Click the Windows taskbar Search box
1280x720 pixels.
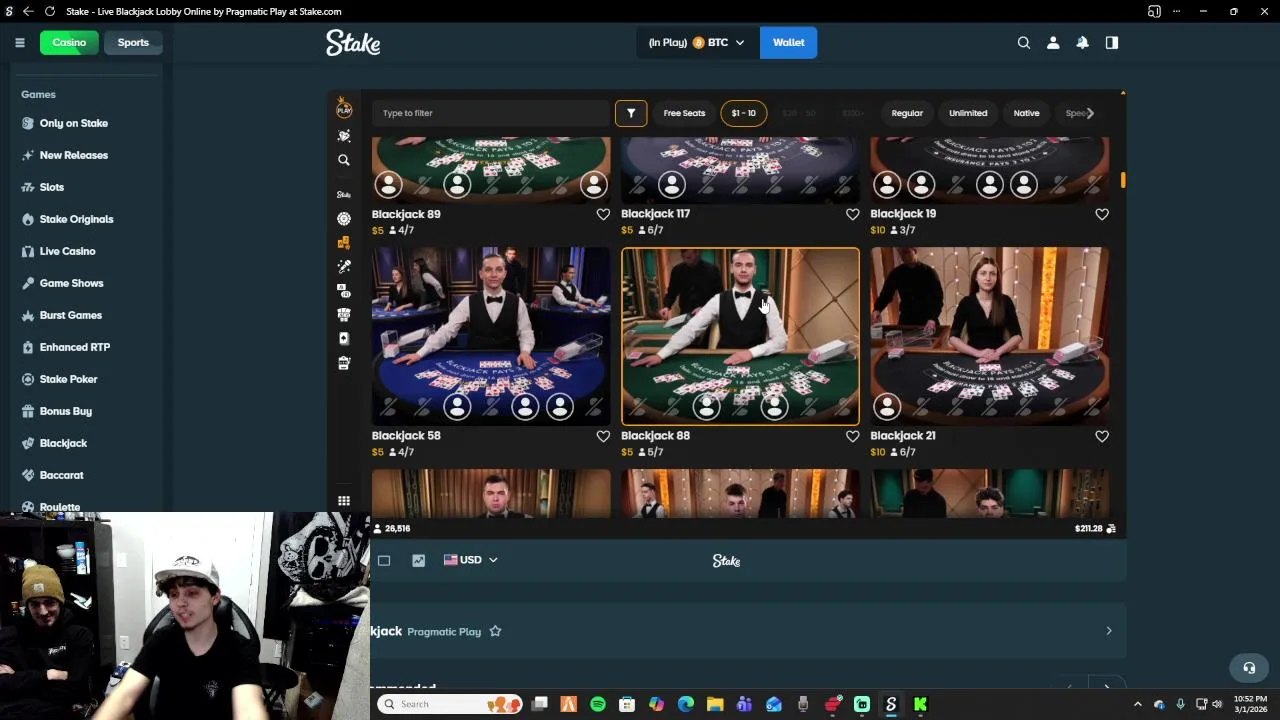450,704
